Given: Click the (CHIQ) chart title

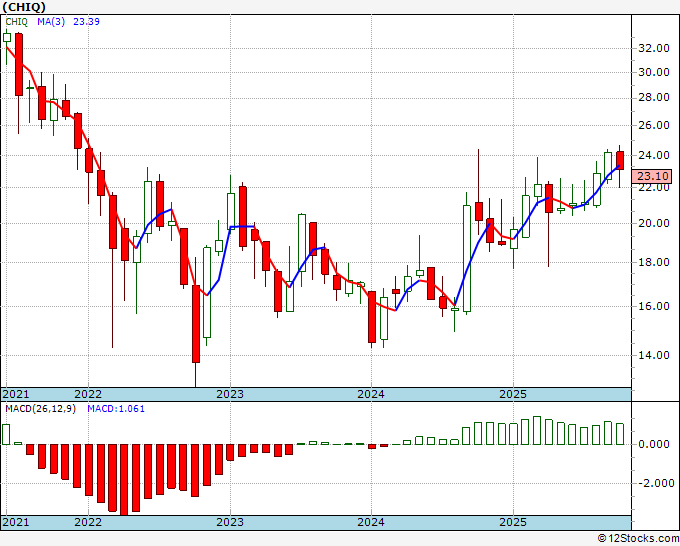Looking at the screenshot, I should point(24,7).
